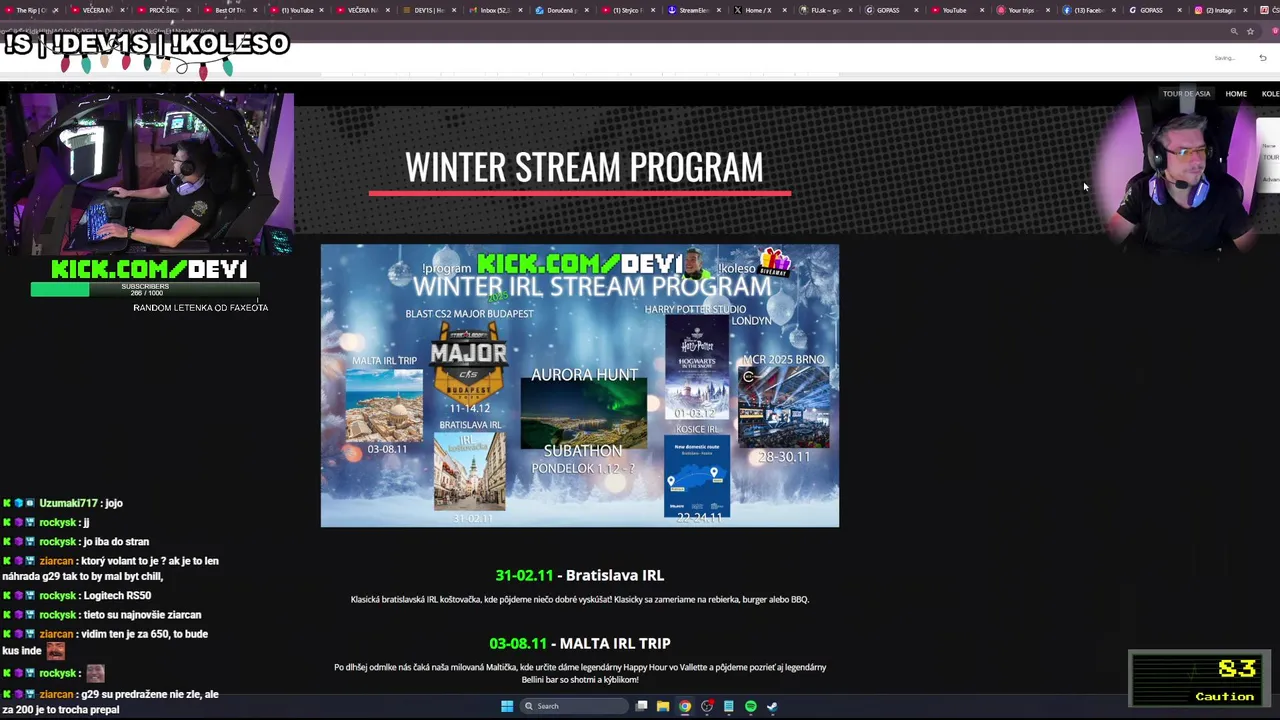
Task: Click the subscribers progress bar 266 / 1000
Action: (x=146, y=290)
